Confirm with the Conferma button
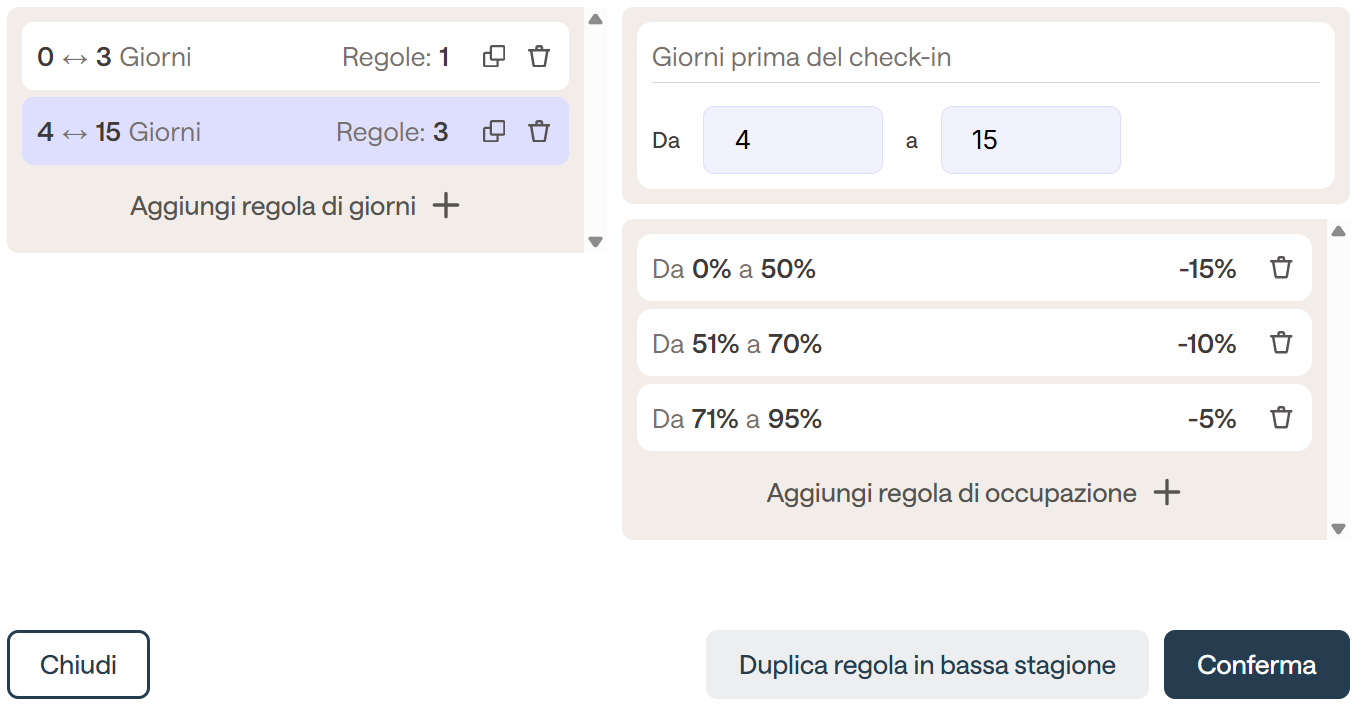The height and width of the screenshot is (717, 1368). point(1257,664)
